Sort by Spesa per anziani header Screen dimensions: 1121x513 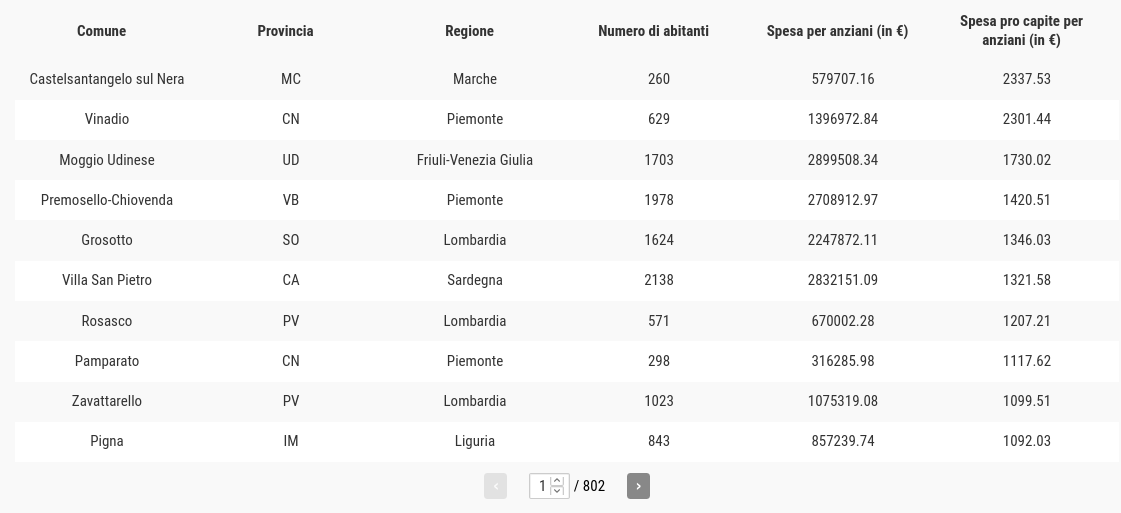click(837, 31)
